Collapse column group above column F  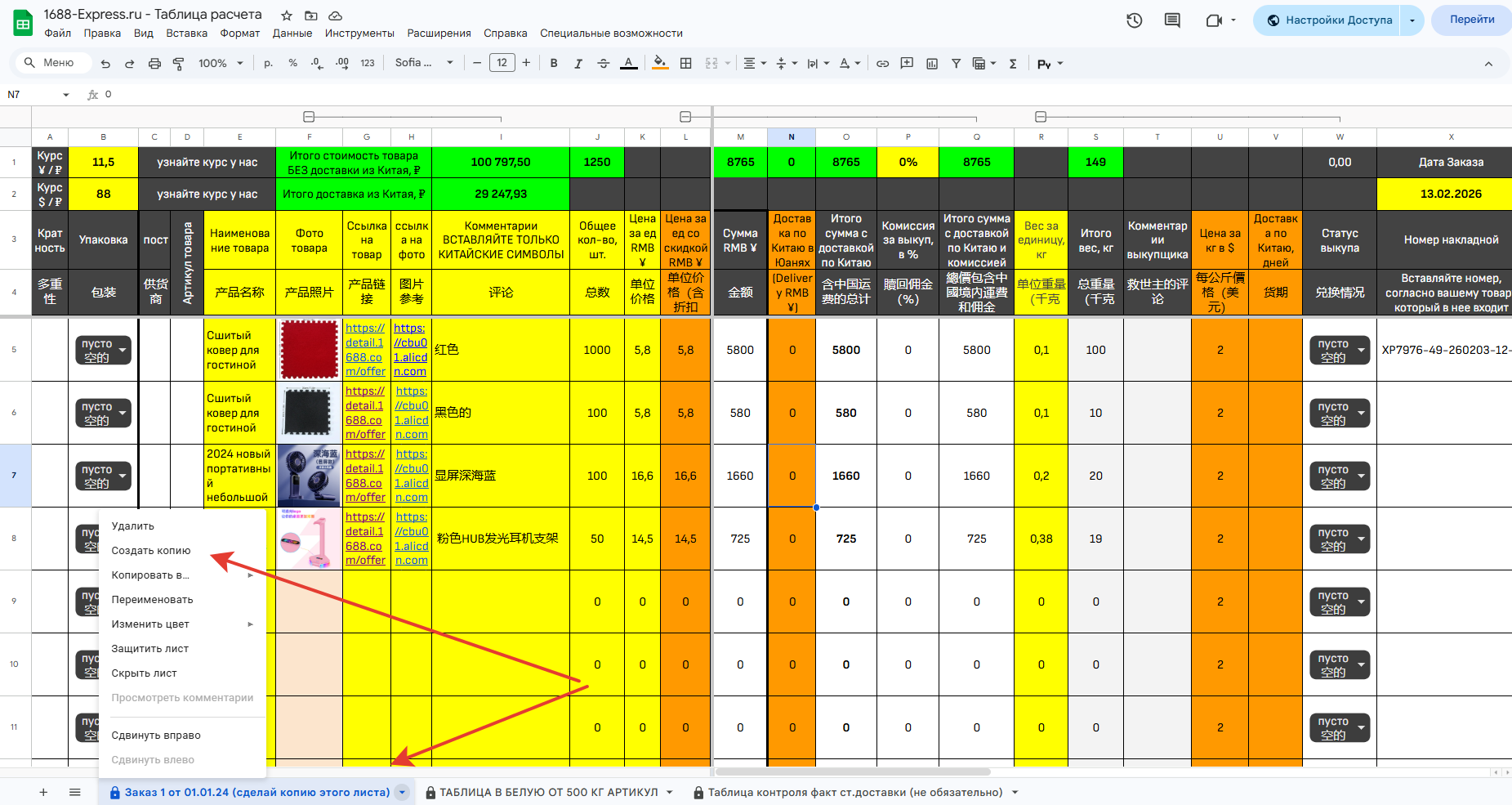309,117
